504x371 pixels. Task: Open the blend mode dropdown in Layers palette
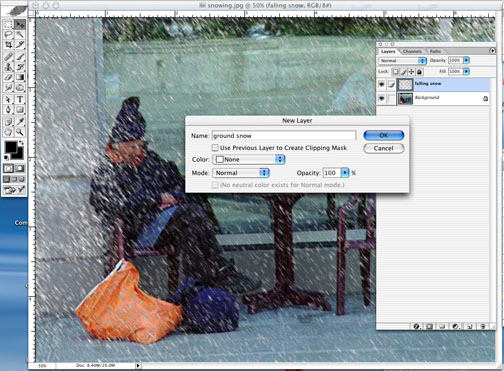click(403, 61)
